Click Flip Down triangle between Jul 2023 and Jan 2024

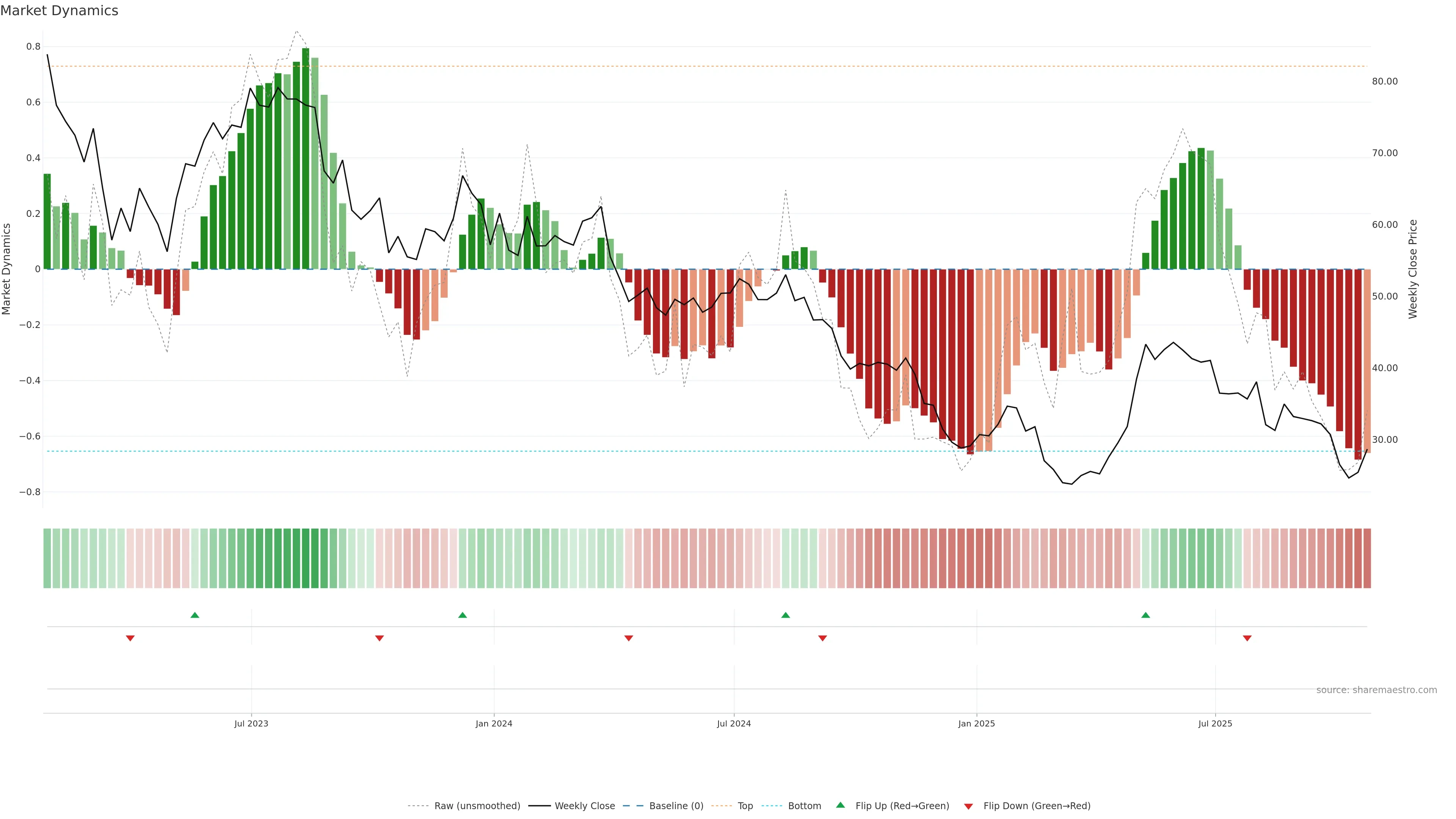[x=379, y=638]
